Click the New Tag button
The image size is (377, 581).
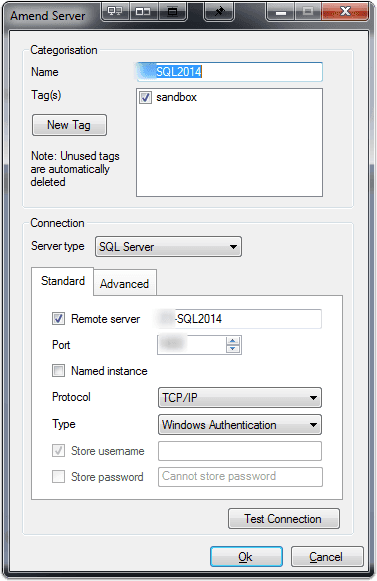pyautogui.click(x=69, y=125)
